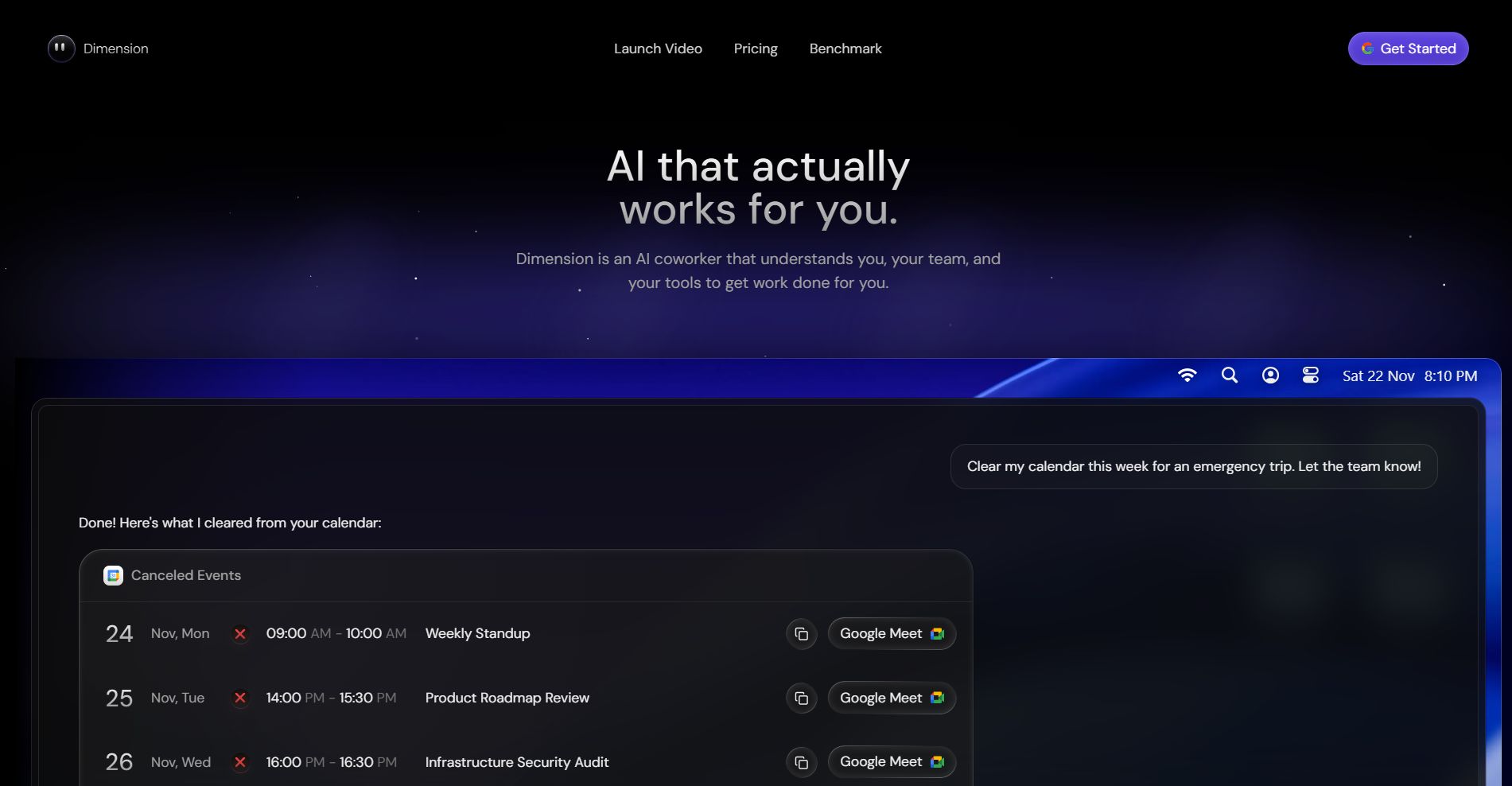The width and height of the screenshot is (1512, 786).
Task: Click the user account icon
Action: (1271, 375)
